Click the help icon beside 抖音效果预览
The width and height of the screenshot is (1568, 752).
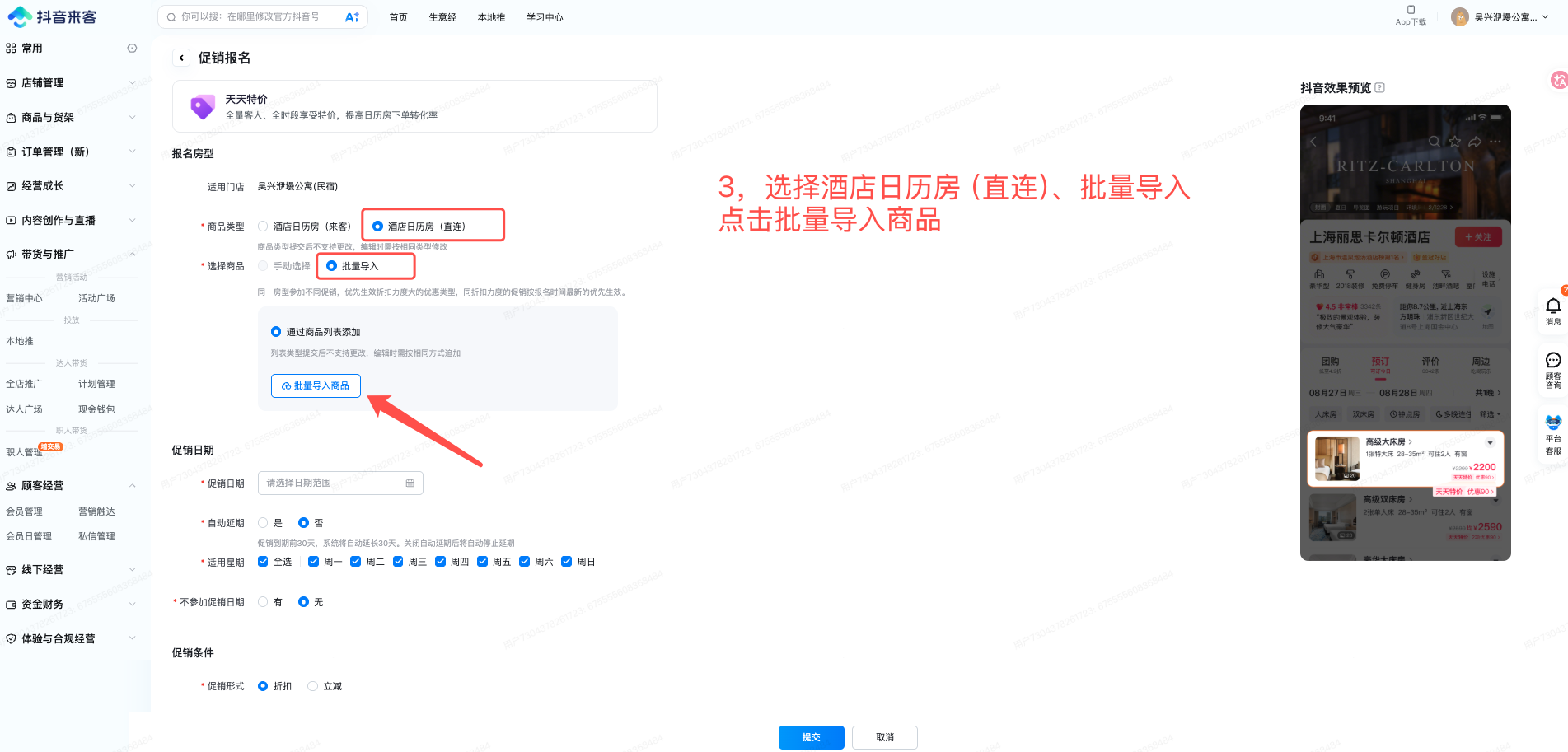(x=1380, y=88)
